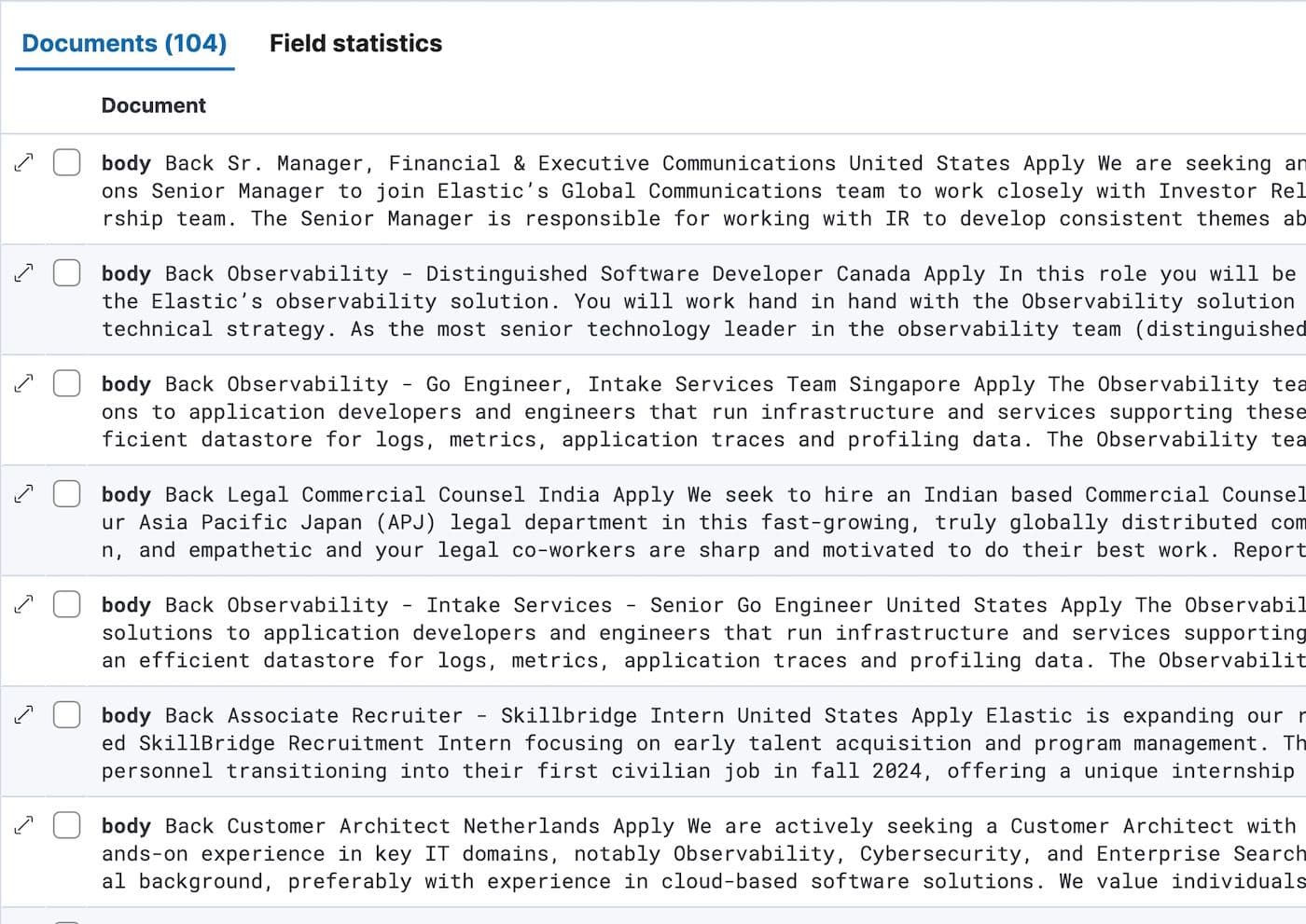Select the Go Engineer Singapore row checkbox
1306x924 pixels.
click(x=66, y=381)
